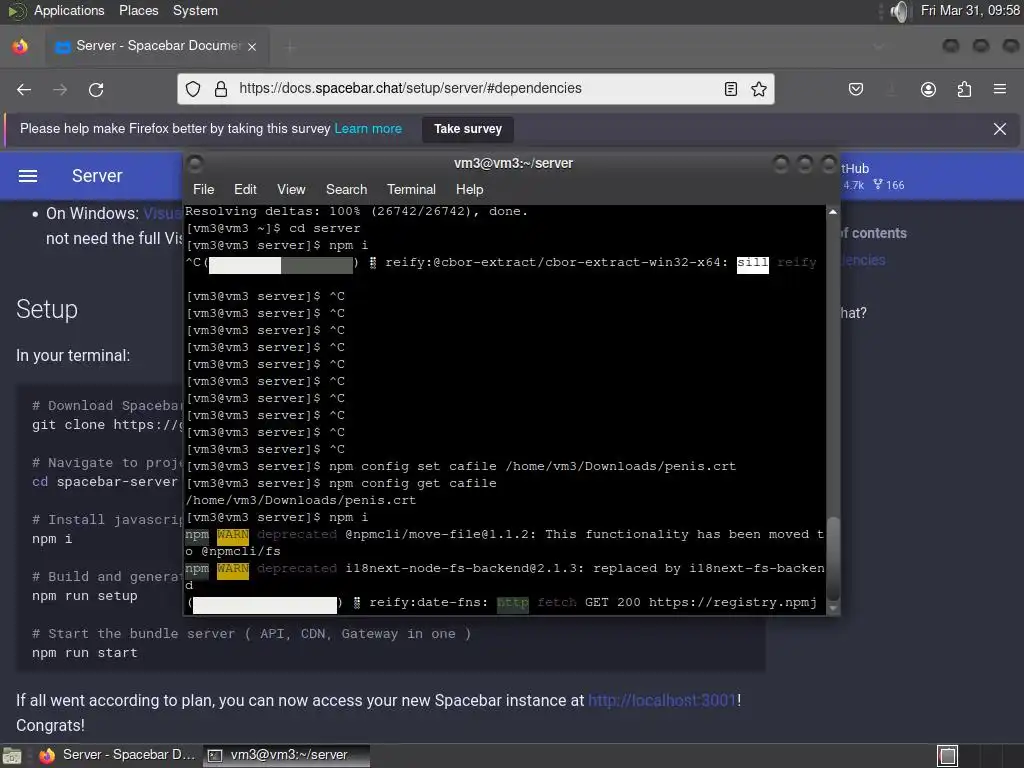Open the docs hamburger navigation menu
1024x768 pixels.
[x=27, y=176]
